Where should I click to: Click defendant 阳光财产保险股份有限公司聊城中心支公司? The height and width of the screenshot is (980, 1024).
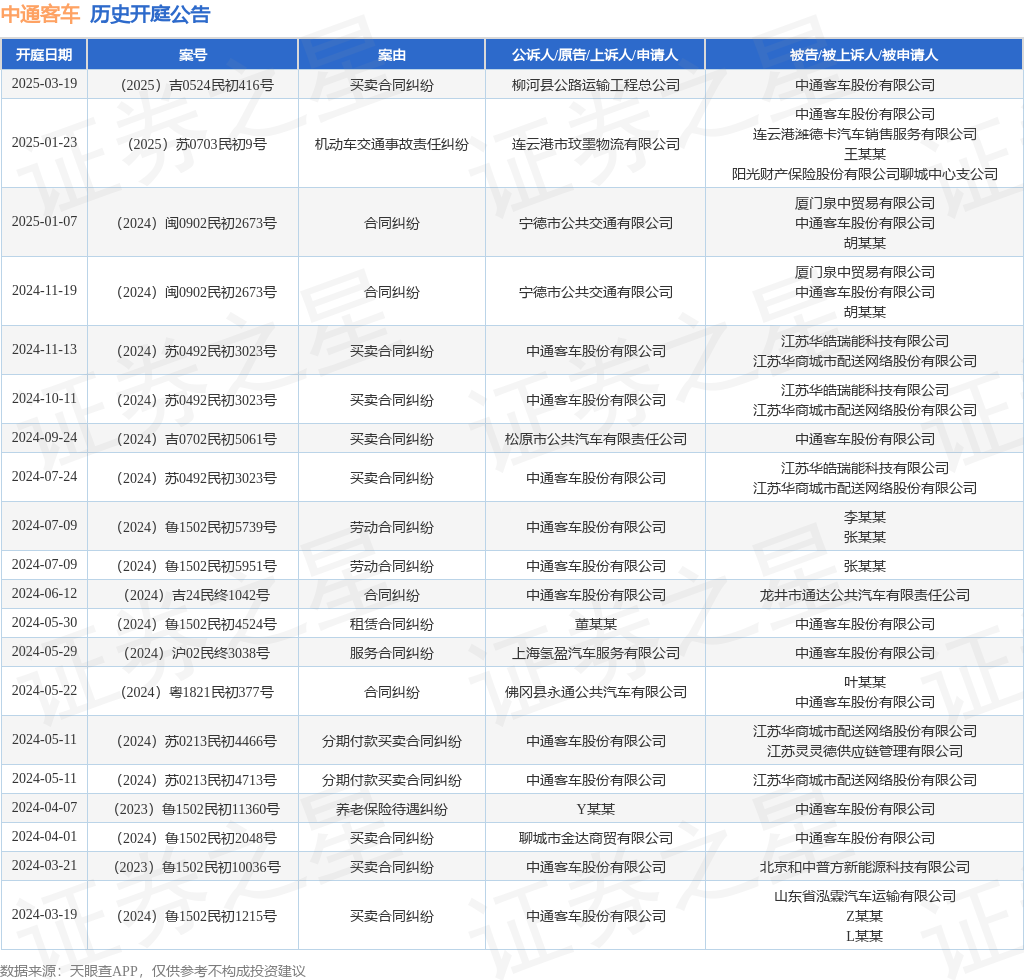(865, 174)
